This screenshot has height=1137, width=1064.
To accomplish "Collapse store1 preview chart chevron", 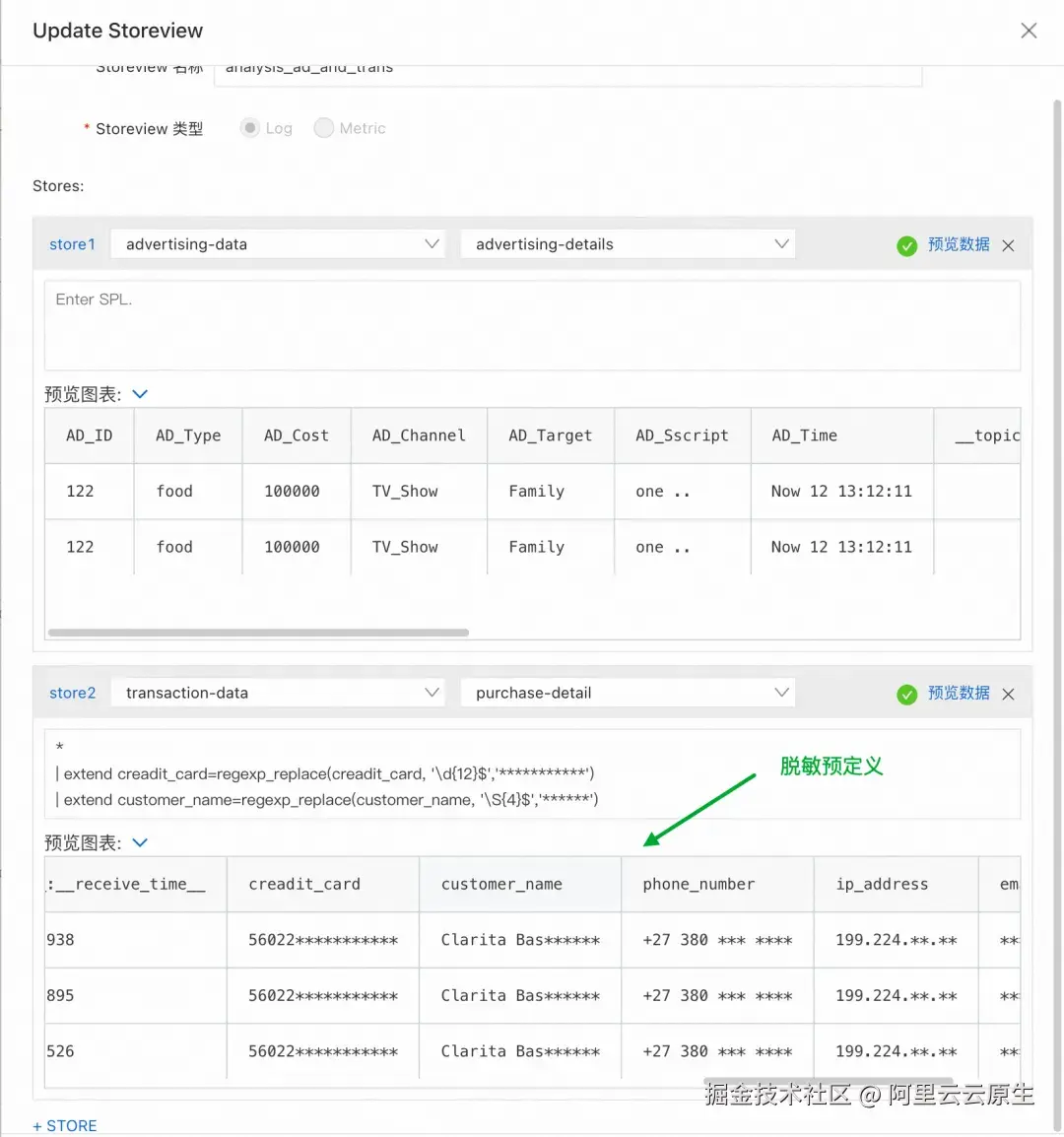I will pos(140,394).
